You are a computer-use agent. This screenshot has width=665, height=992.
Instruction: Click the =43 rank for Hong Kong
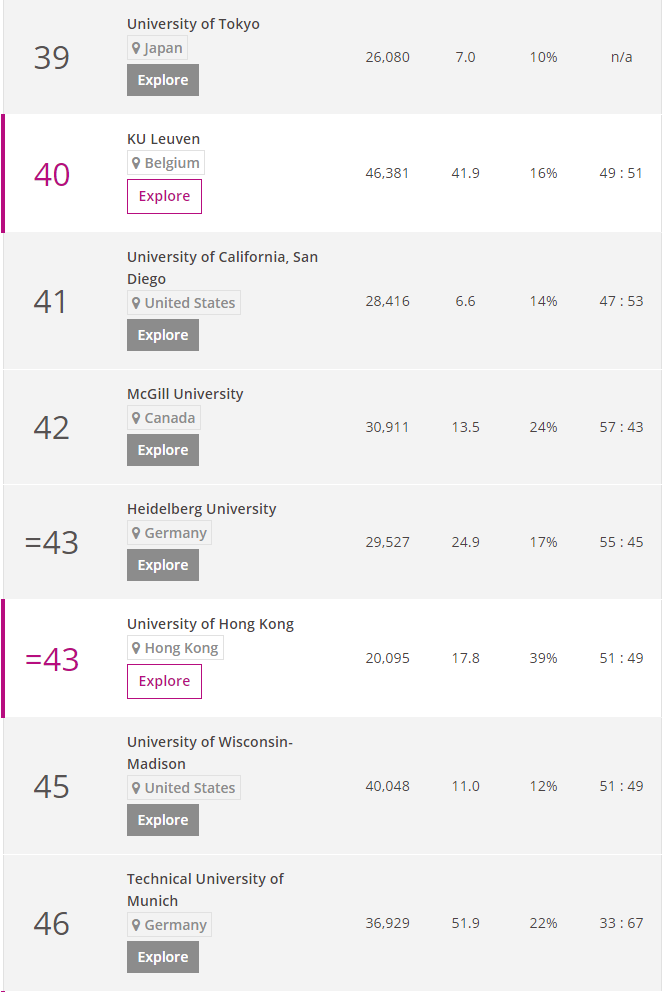pos(52,659)
